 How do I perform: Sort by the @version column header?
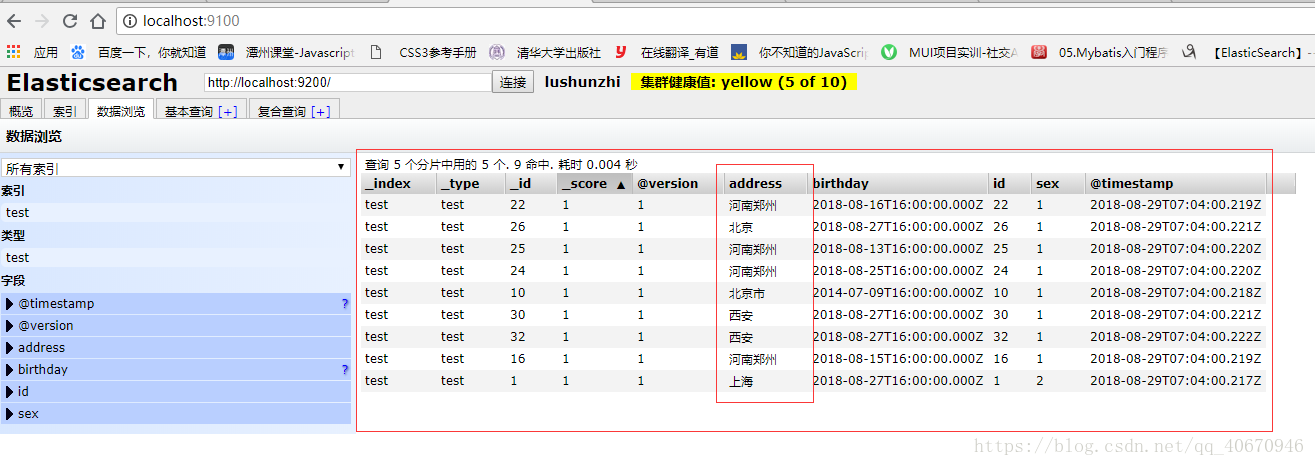click(677, 183)
